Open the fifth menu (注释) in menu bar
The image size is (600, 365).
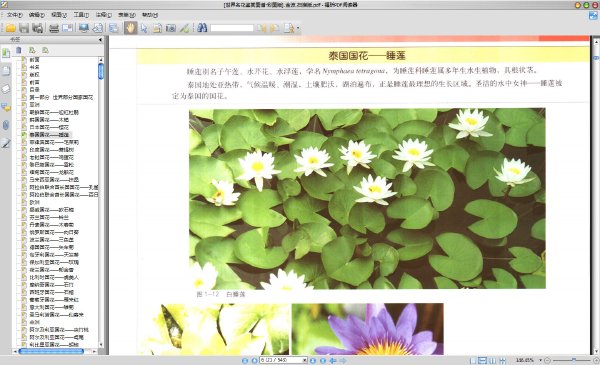(104, 15)
